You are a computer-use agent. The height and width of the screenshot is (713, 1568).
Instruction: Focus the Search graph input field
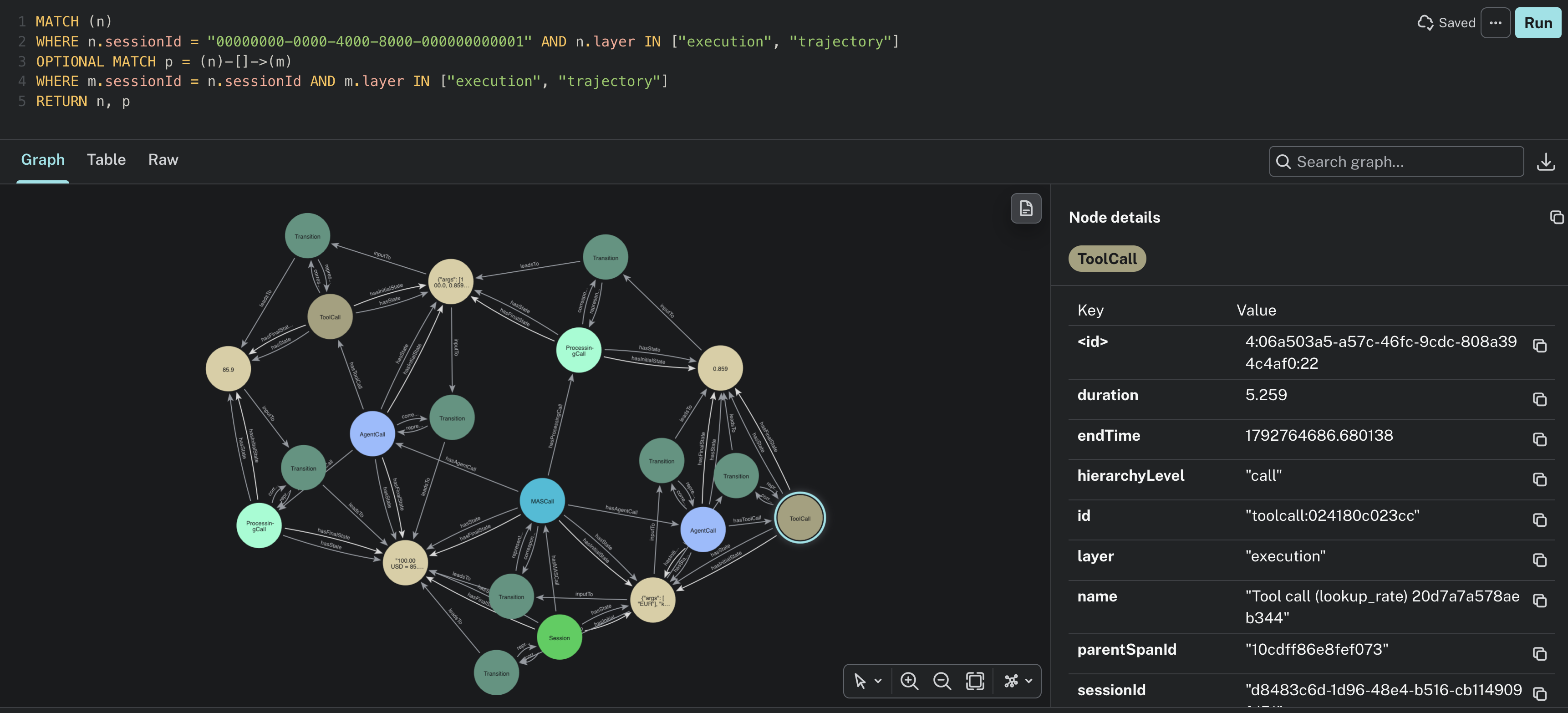pyautogui.click(x=1396, y=161)
